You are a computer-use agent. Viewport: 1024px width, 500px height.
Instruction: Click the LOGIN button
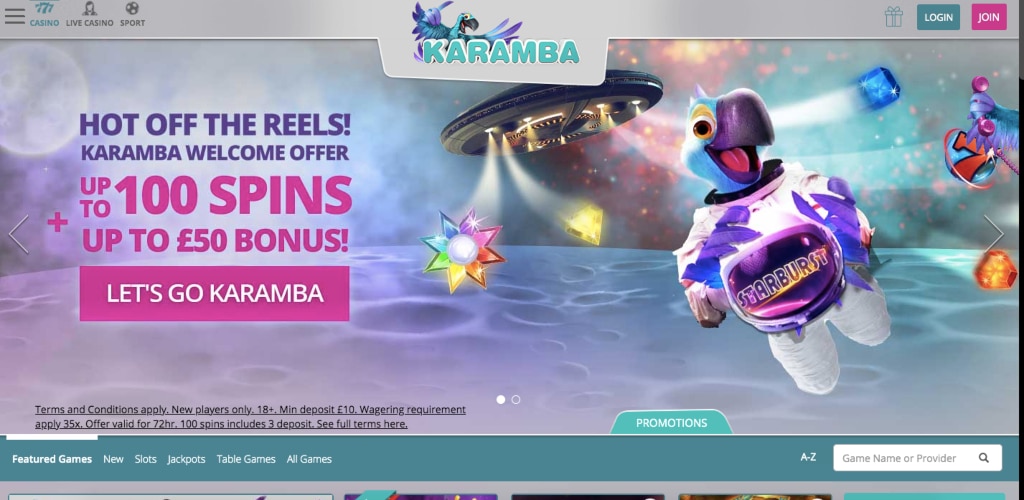tap(938, 17)
